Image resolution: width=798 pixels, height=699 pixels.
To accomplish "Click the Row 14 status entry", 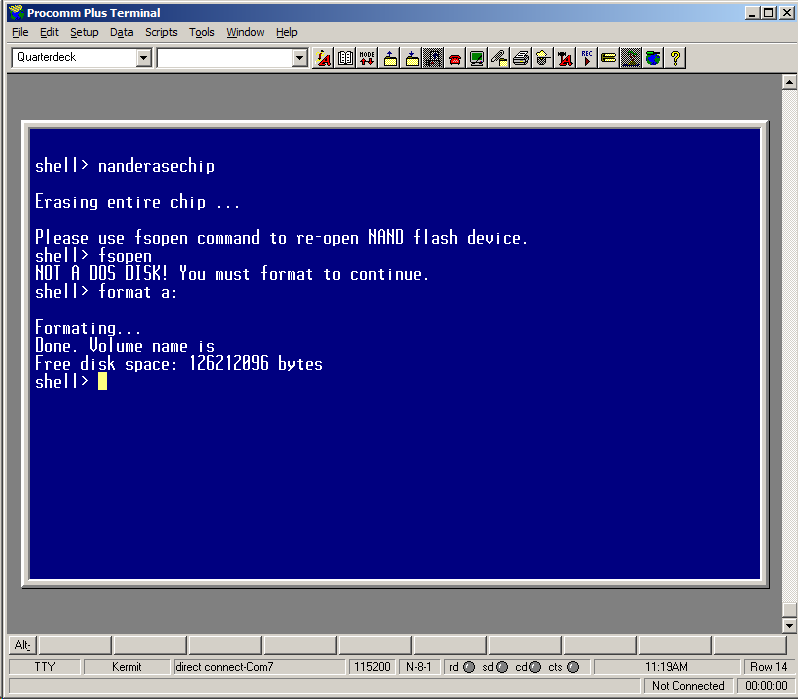I will [x=768, y=666].
